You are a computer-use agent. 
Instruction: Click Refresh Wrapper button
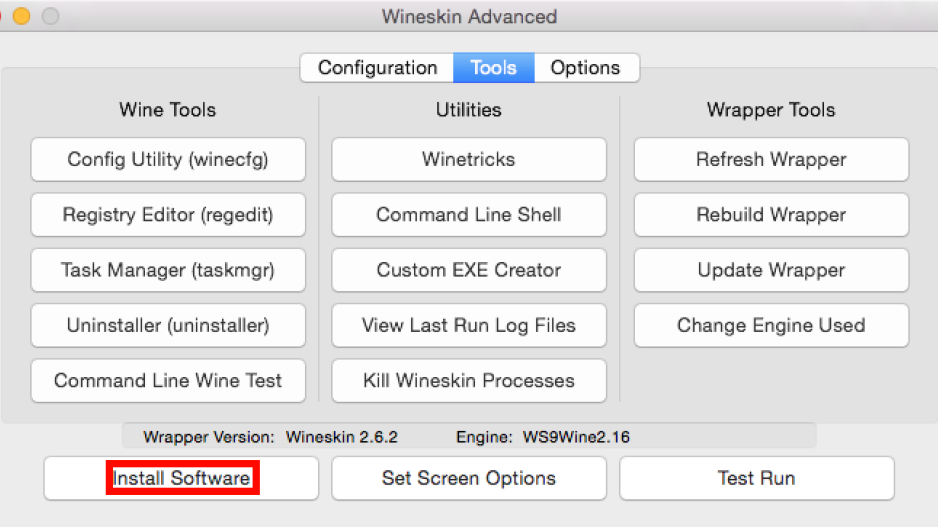coord(772,160)
